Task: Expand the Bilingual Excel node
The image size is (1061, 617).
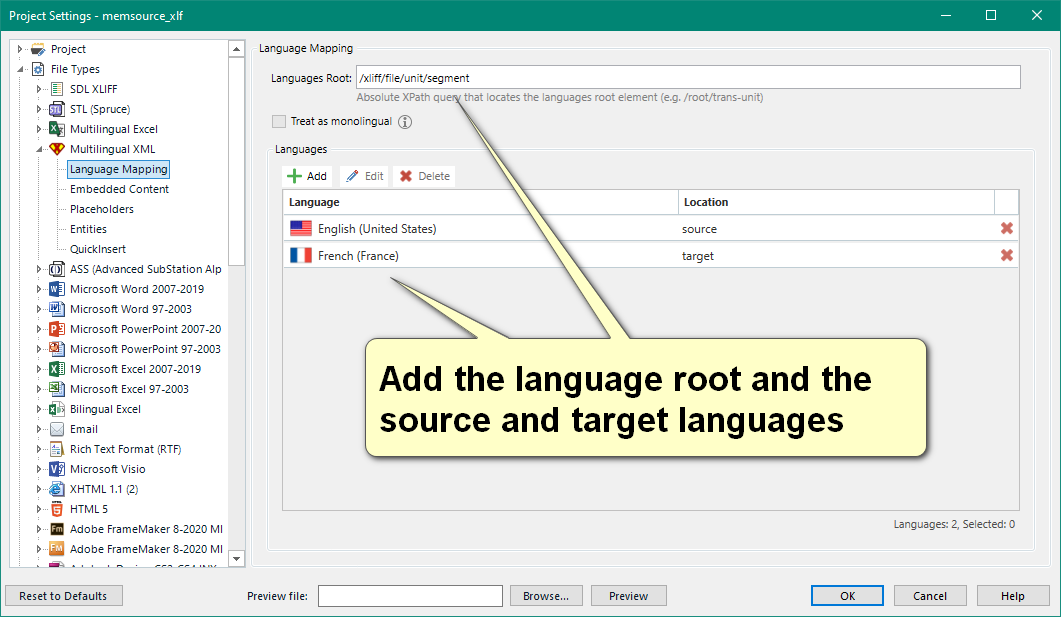Action: click(39, 409)
